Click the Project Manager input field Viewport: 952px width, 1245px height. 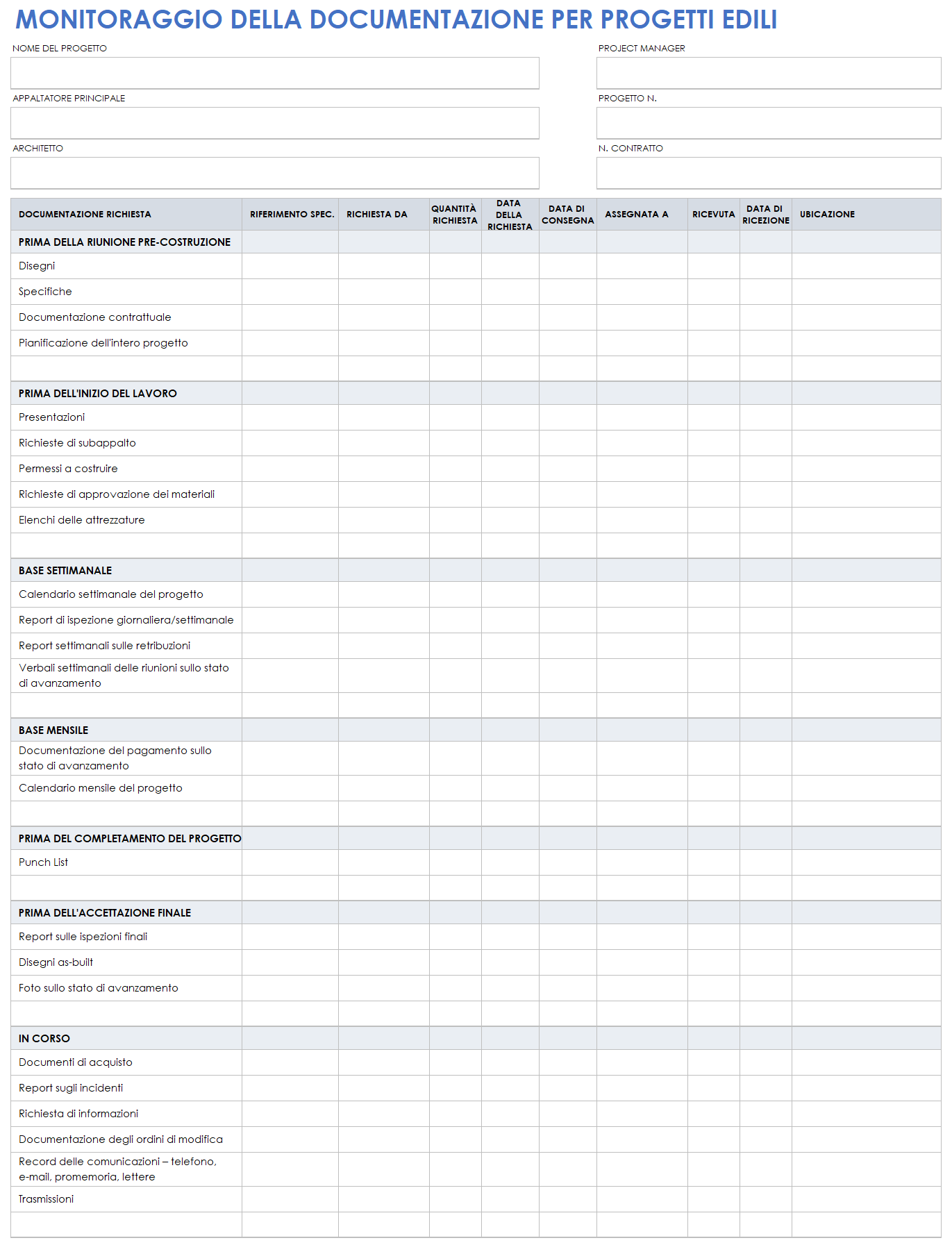[769, 73]
